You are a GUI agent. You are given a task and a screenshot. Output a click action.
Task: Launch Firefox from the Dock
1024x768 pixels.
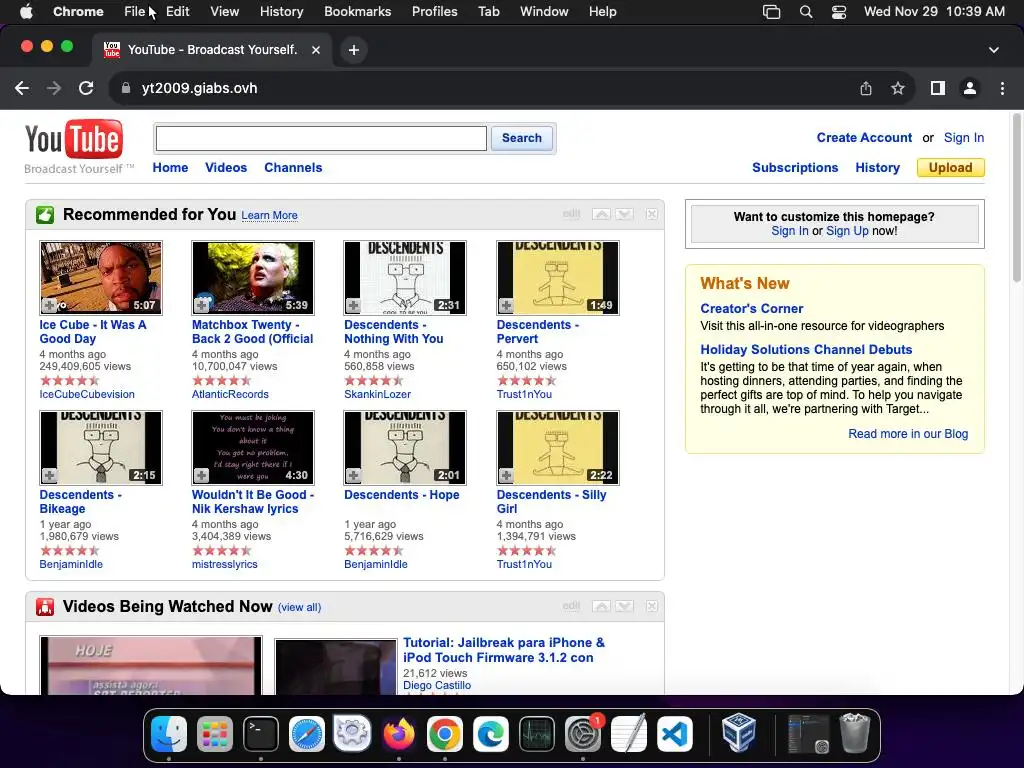point(398,734)
